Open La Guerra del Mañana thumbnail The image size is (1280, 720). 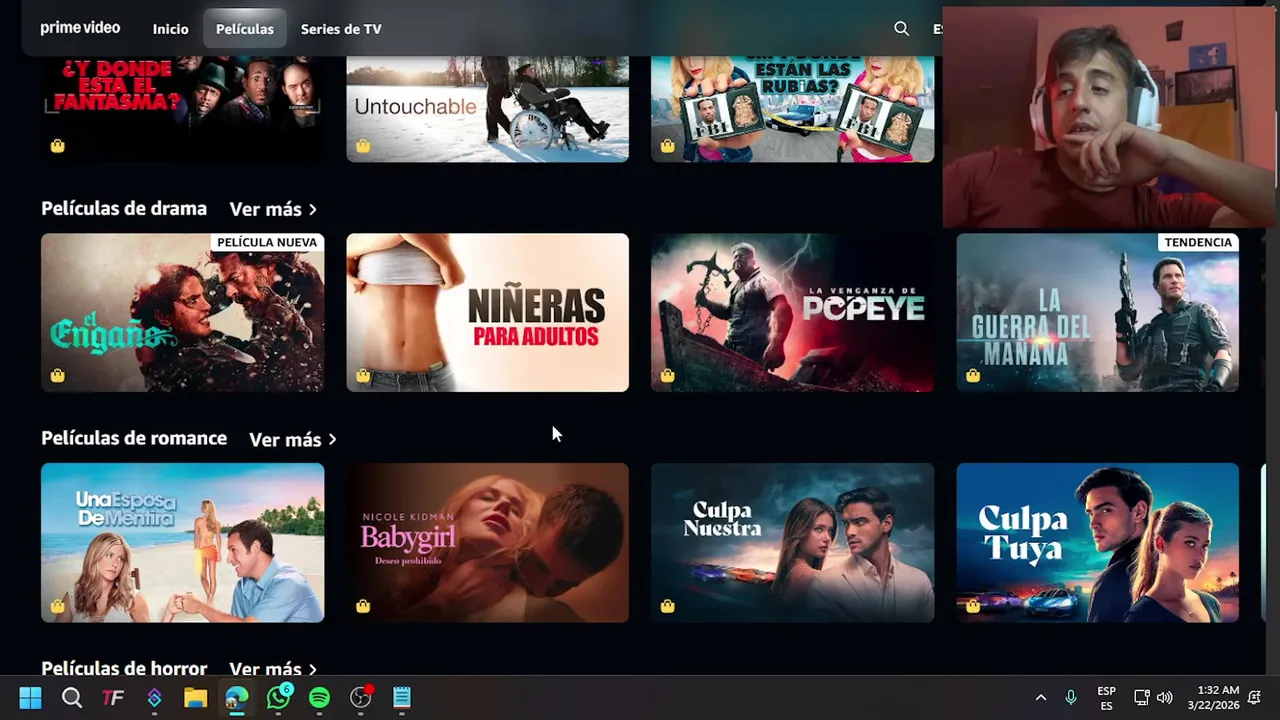coord(1097,313)
